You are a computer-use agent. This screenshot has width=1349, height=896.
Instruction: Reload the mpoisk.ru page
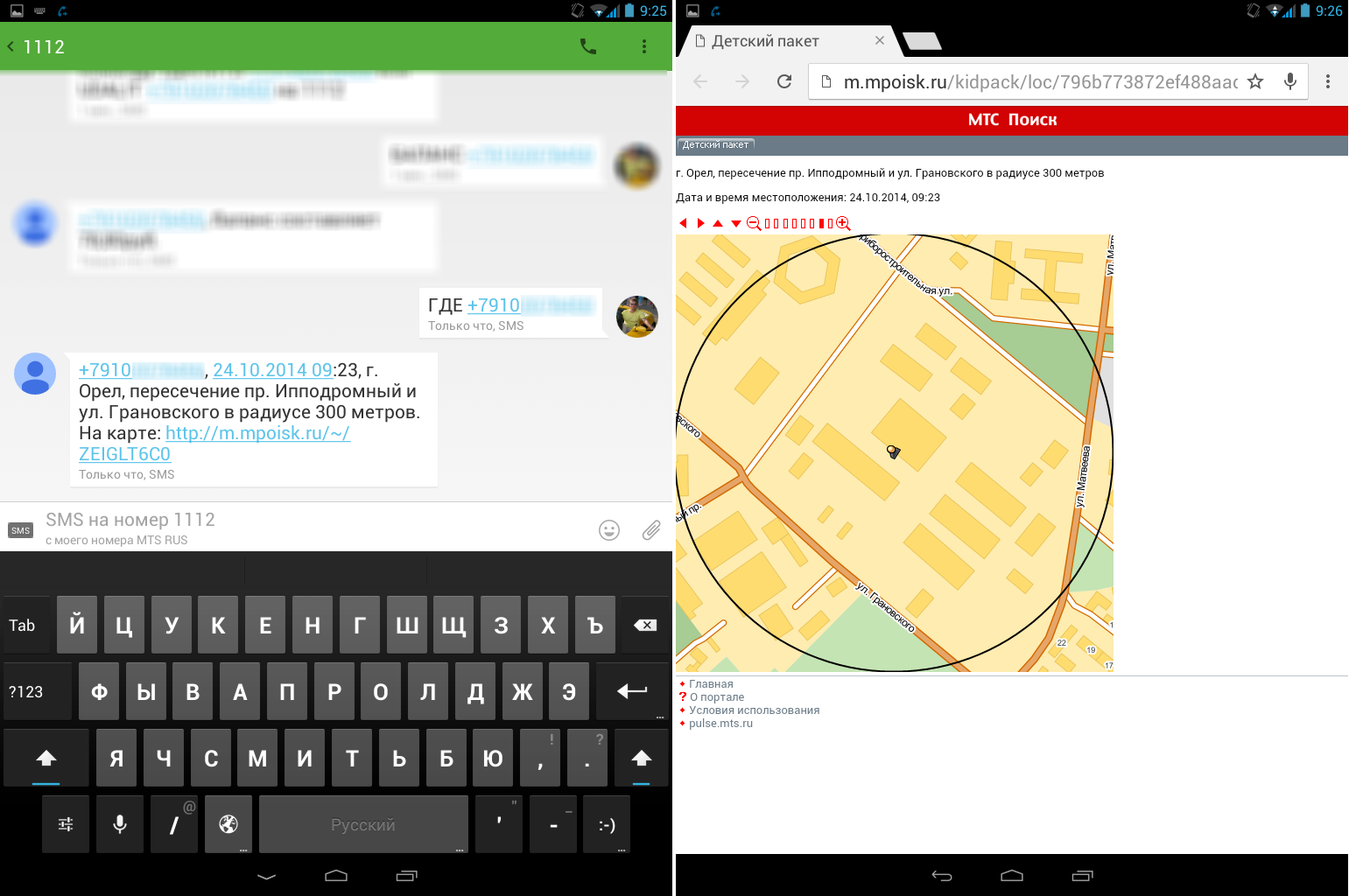[x=784, y=81]
